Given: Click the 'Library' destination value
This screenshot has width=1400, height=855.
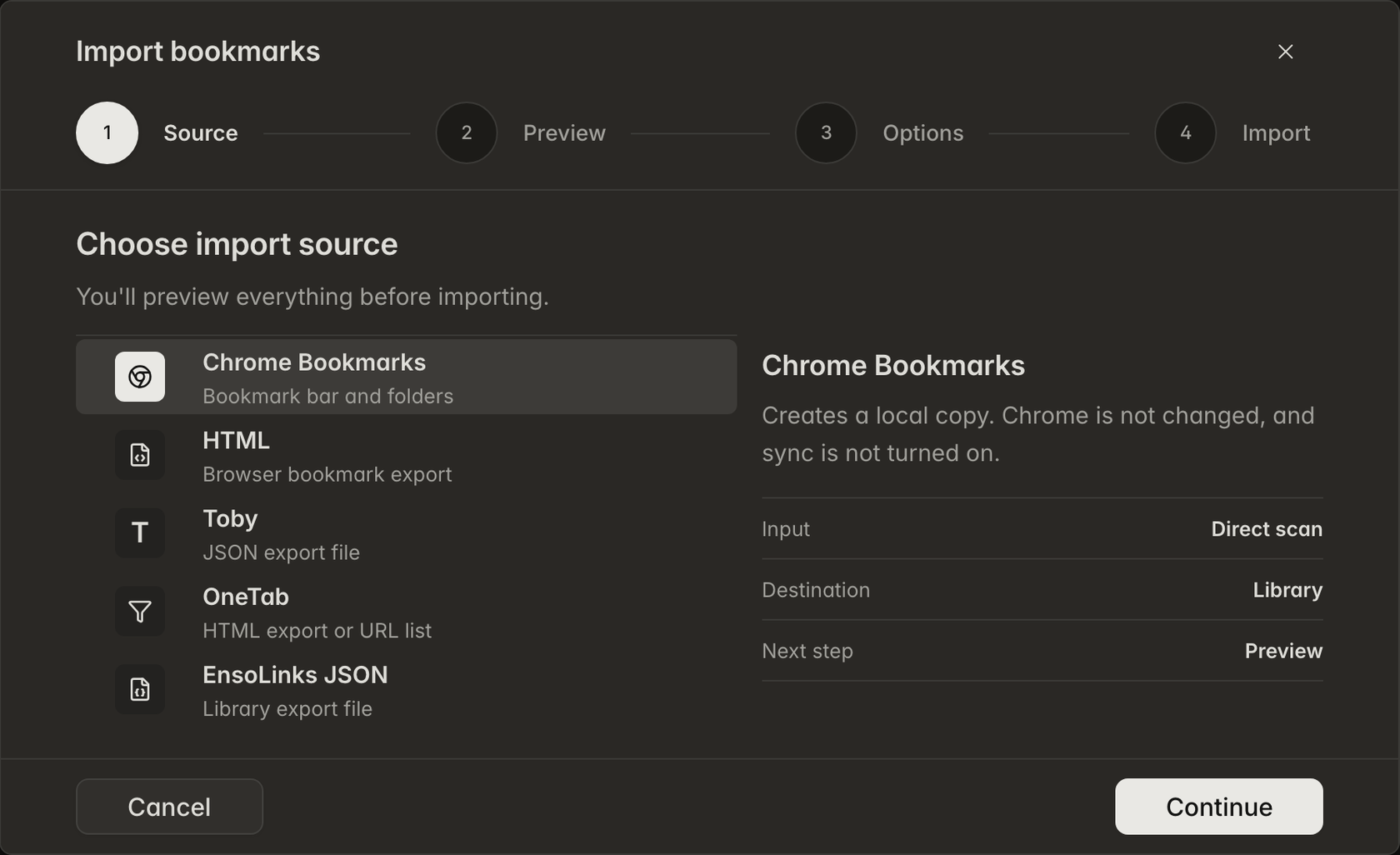Looking at the screenshot, I should pos(1287,590).
